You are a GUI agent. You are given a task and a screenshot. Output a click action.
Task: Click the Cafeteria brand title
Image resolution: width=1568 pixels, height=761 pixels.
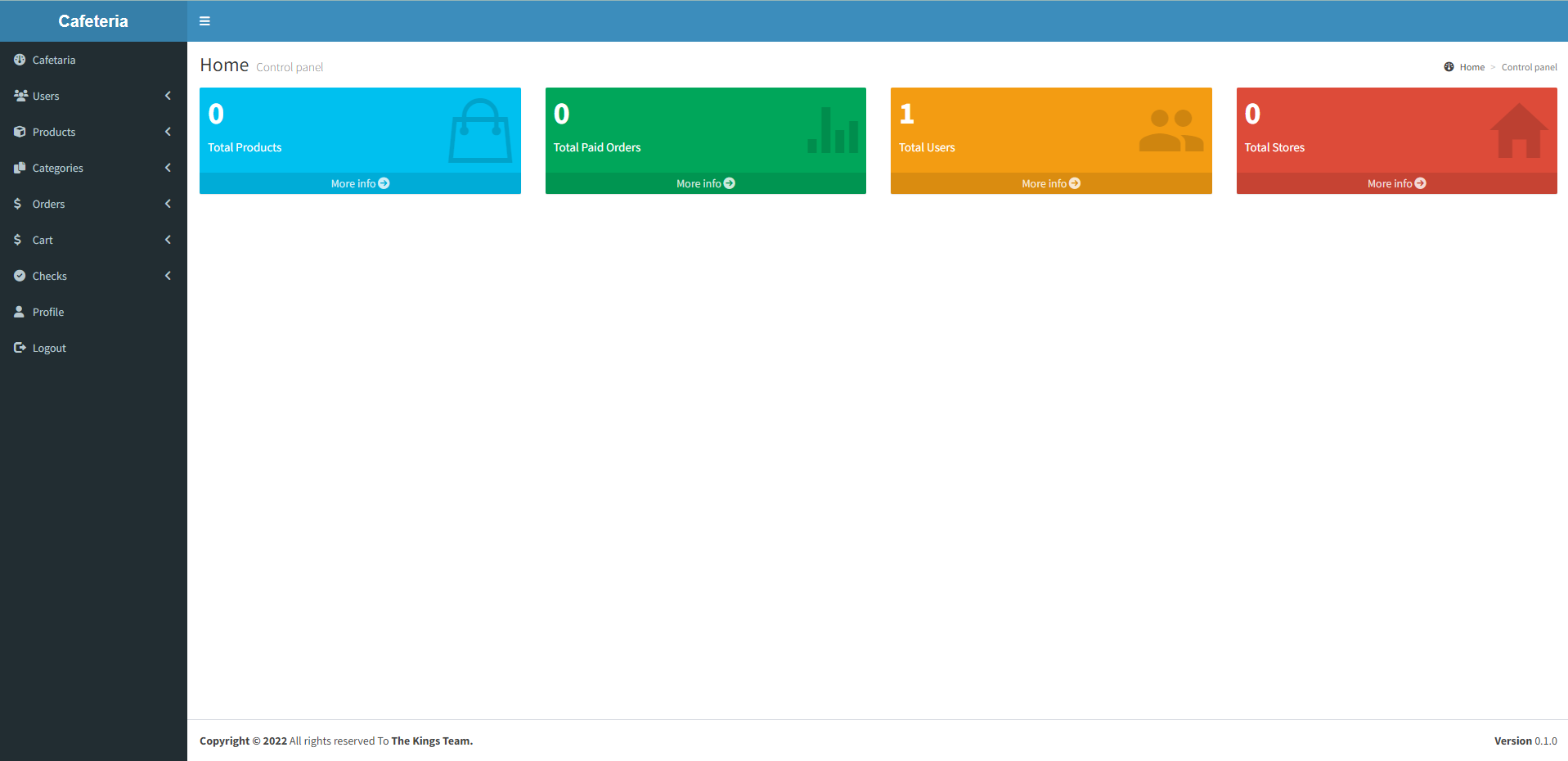(x=92, y=20)
